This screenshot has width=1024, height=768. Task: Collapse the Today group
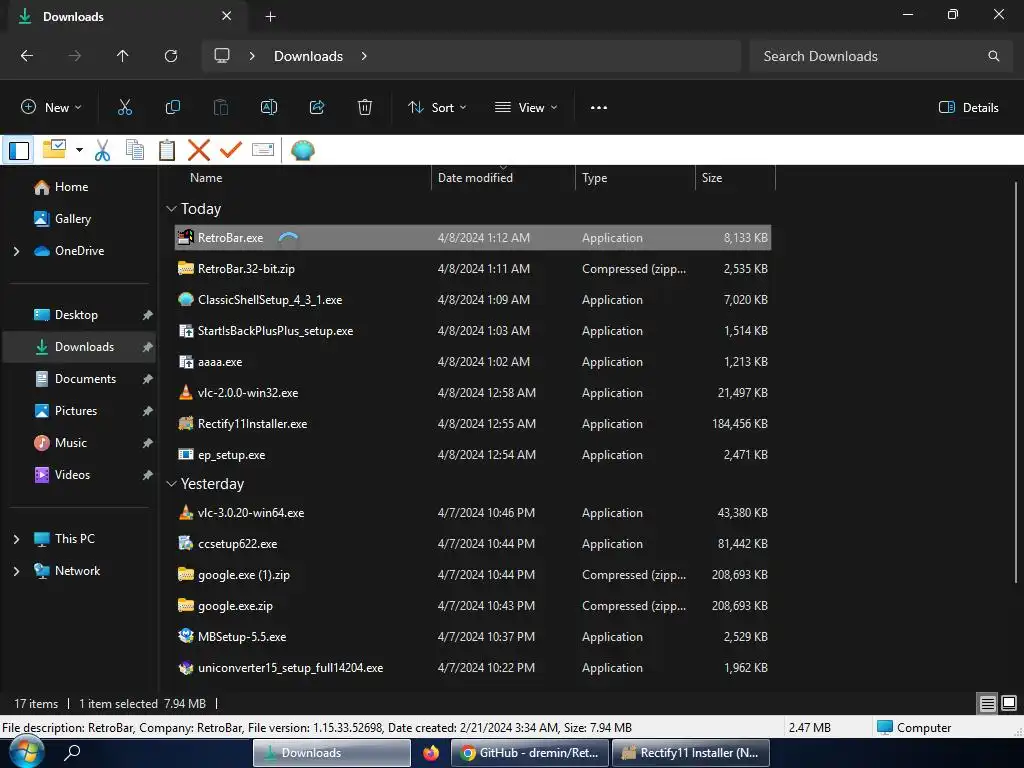click(171, 209)
